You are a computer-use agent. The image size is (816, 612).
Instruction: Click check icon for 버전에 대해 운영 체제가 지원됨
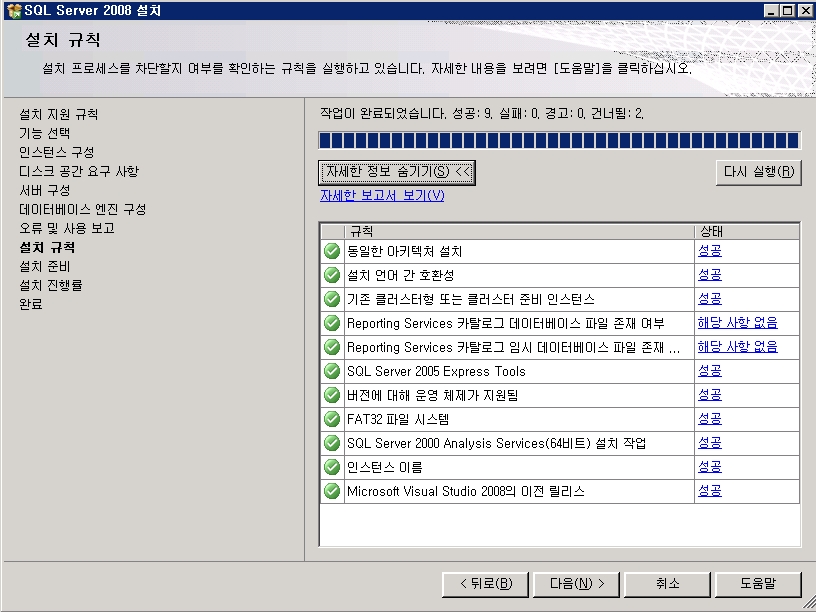click(x=332, y=395)
